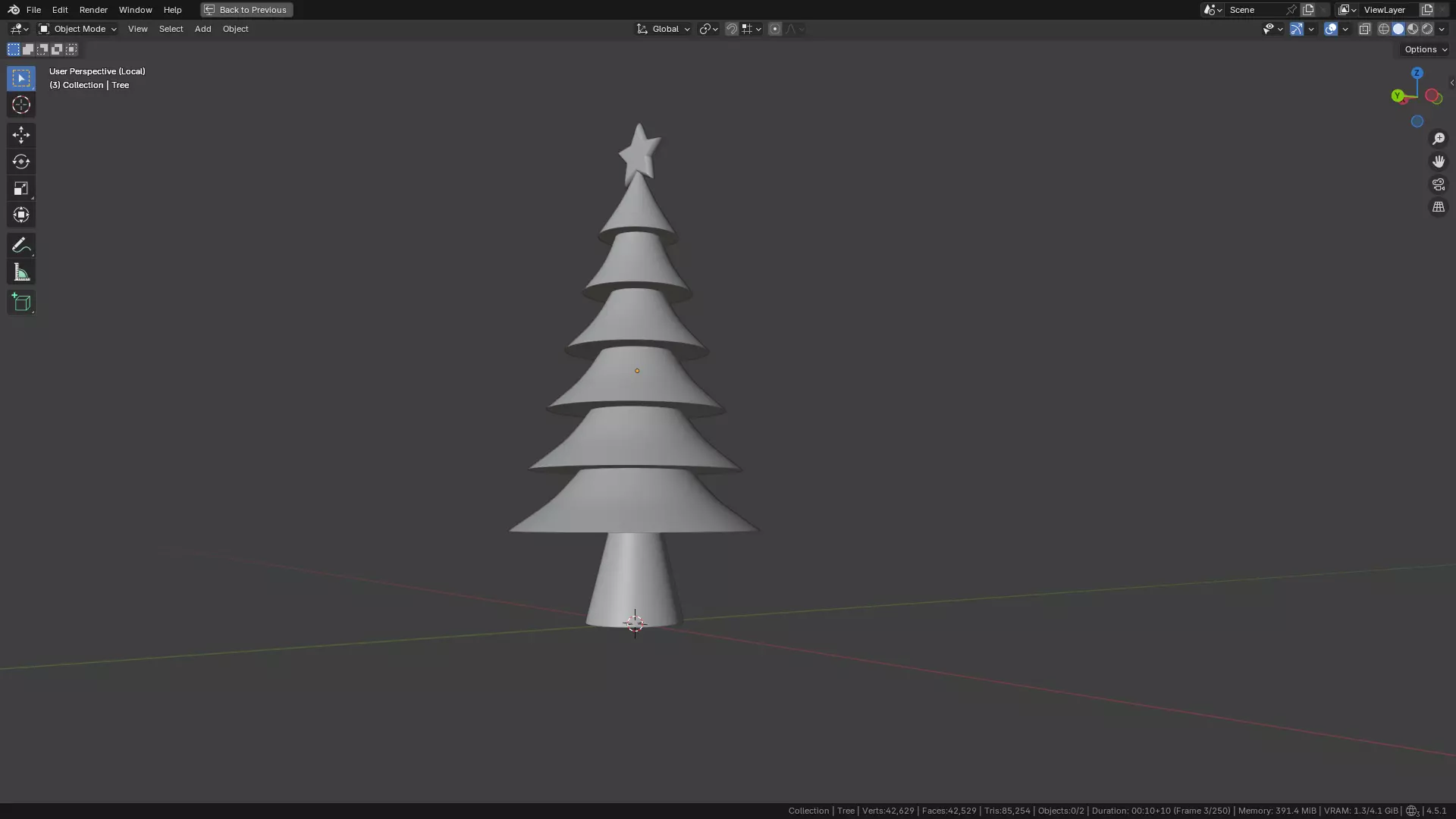Image resolution: width=1456 pixels, height=819 pixels.
Task: Open selectability and visibility dropdown
Action: 1272,29
